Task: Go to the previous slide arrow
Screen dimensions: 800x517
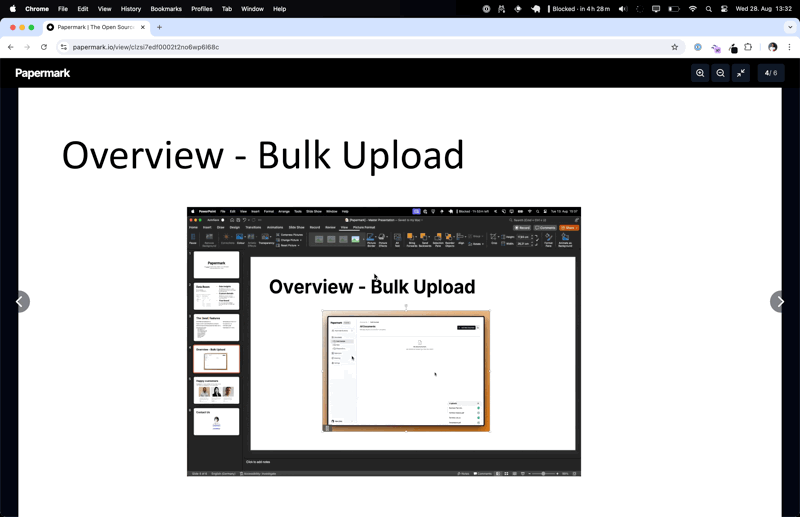Action: (x=20, y=301)
